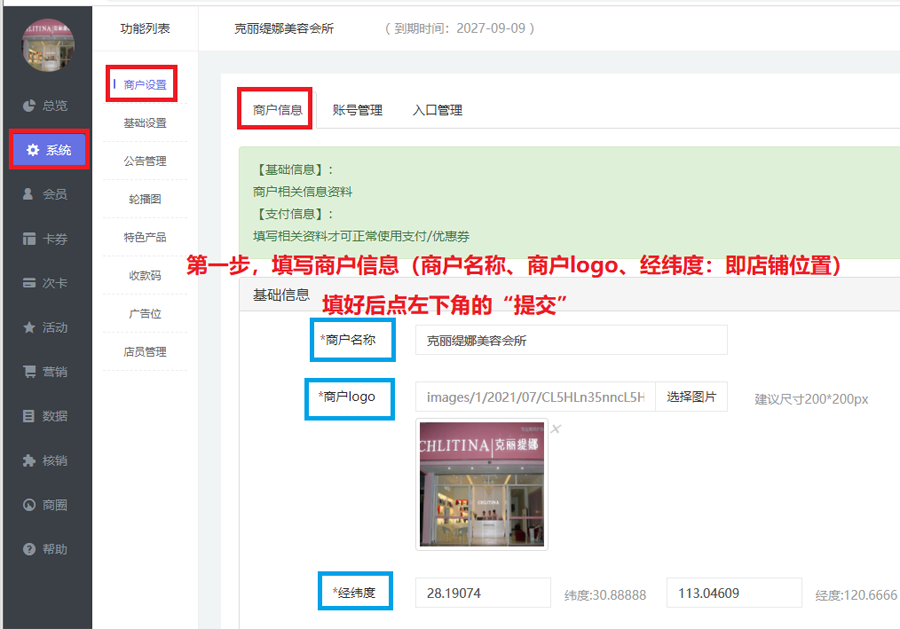Open 次卡 card icon

(x=29, y=283)
